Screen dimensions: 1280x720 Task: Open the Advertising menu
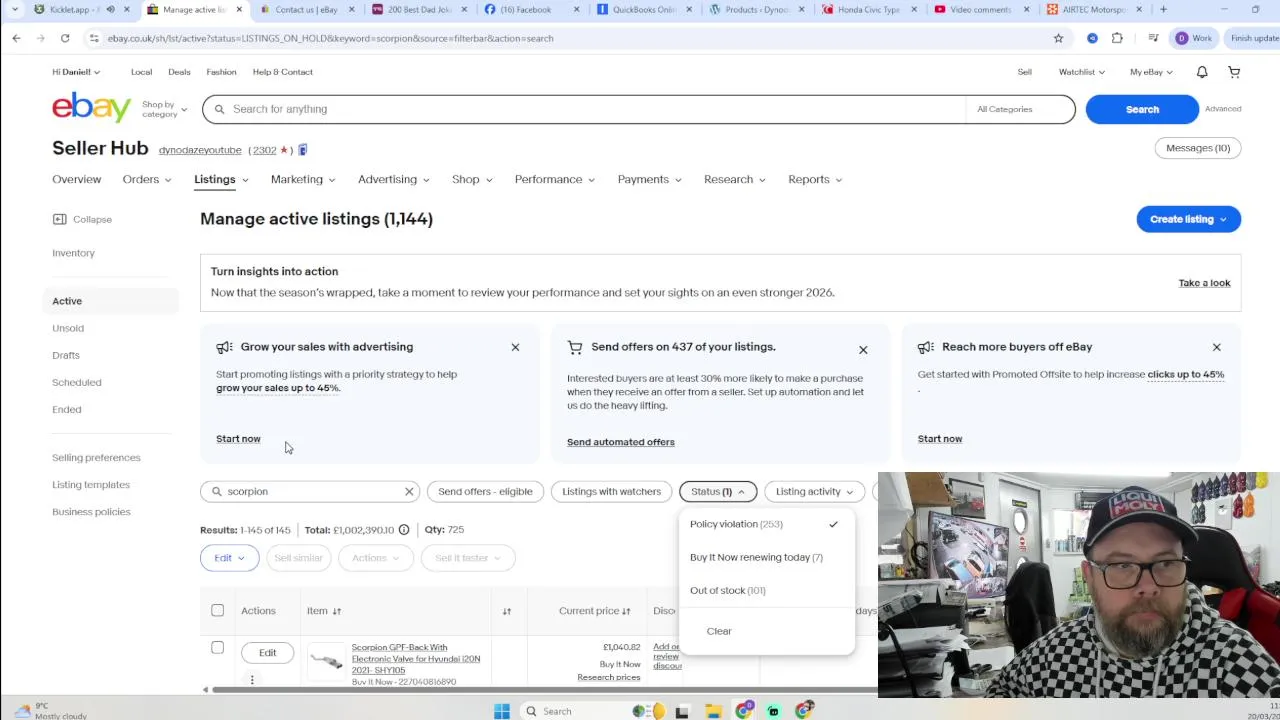click(393, 179)
